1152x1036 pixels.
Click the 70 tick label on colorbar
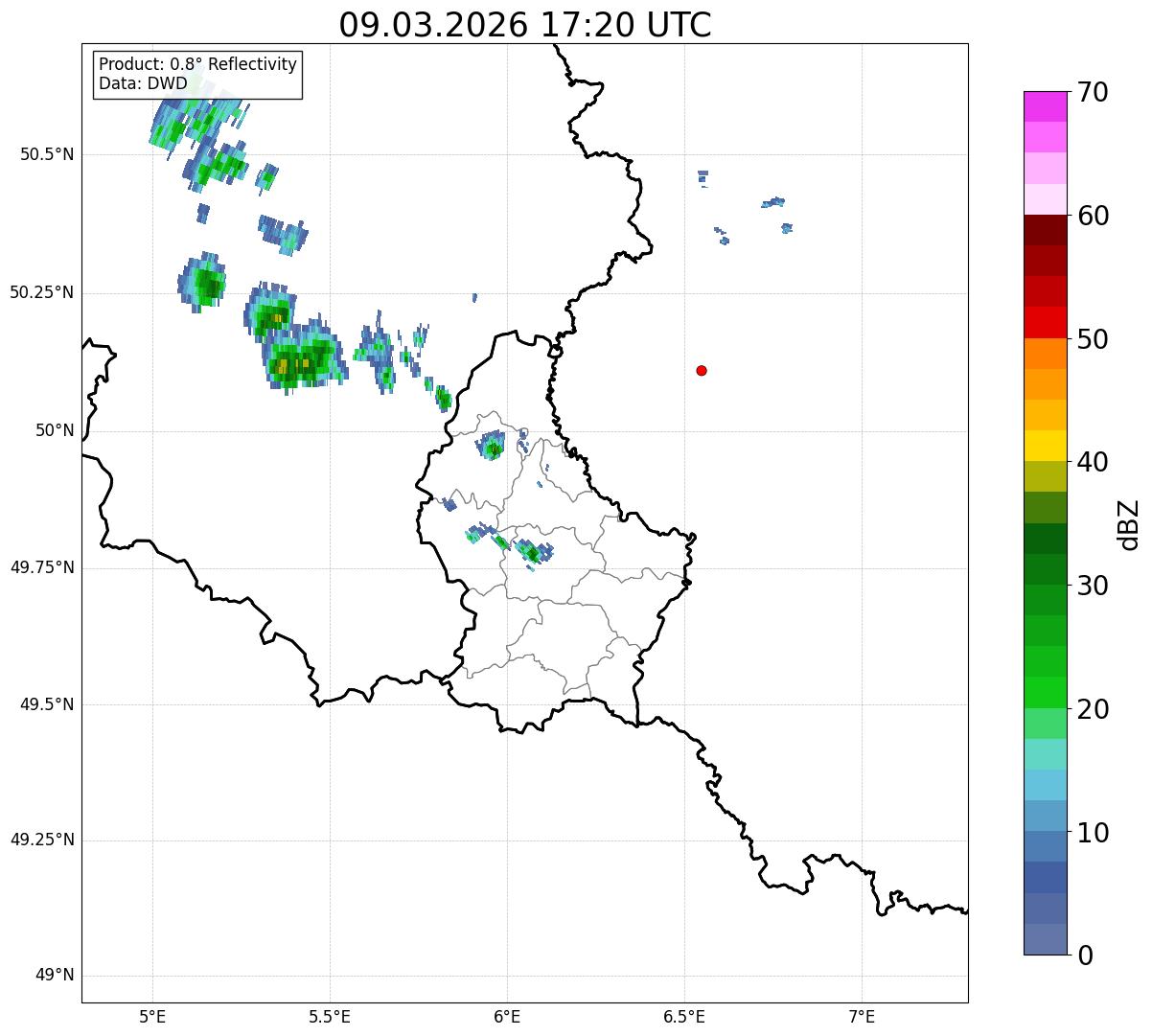point(1093,92)
